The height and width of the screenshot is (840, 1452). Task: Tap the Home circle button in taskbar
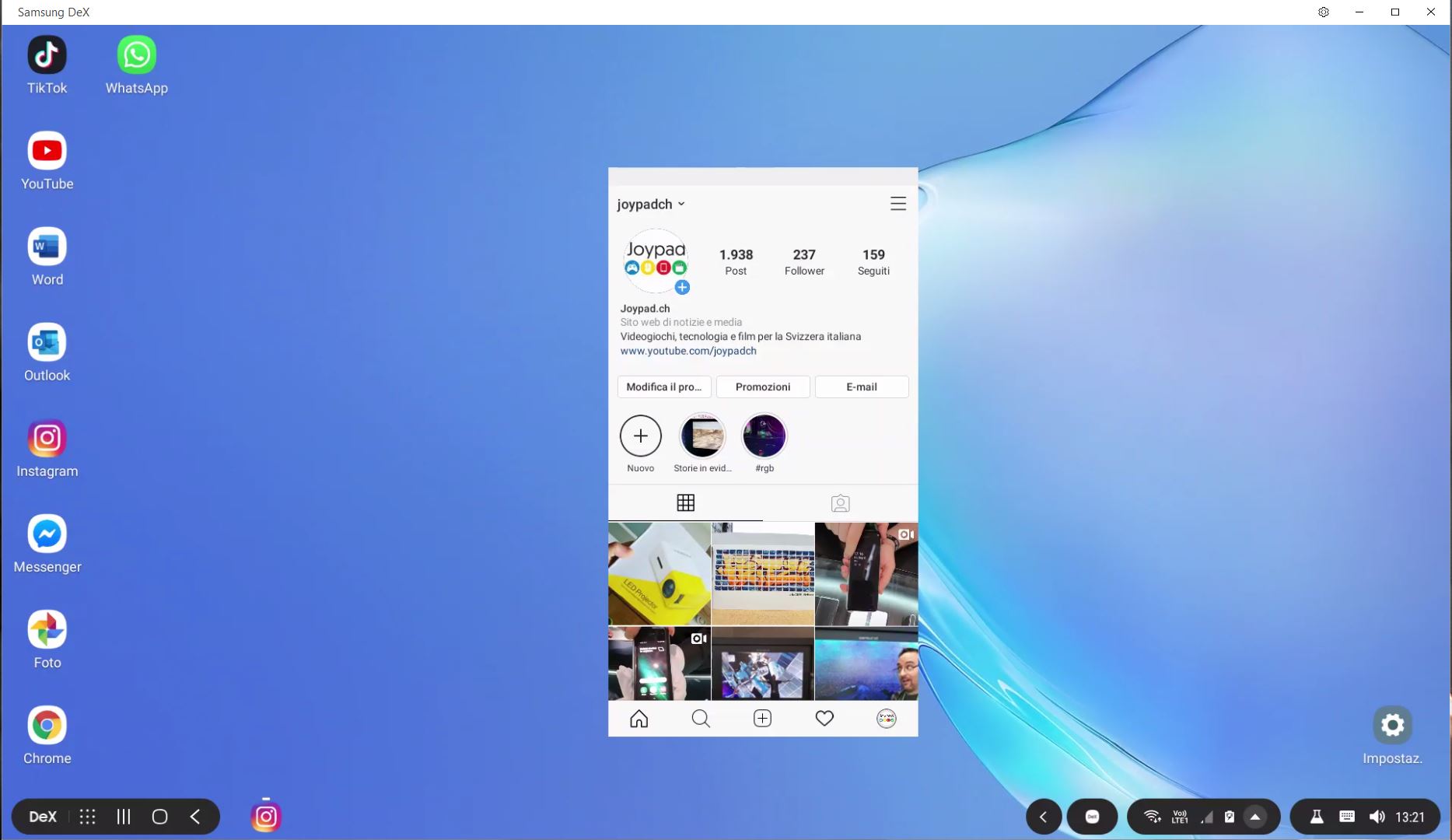[159, 817]
